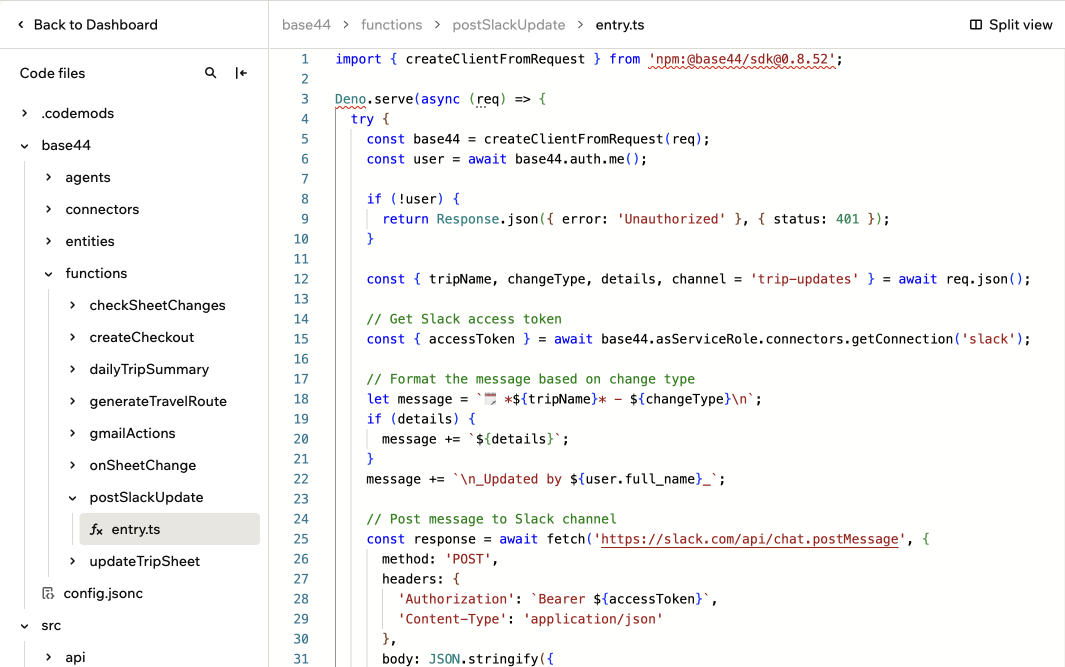The height and width of the screenshot is (667, 1065).
Task: Click the Split view panel icon
Action: coord(975,24)
